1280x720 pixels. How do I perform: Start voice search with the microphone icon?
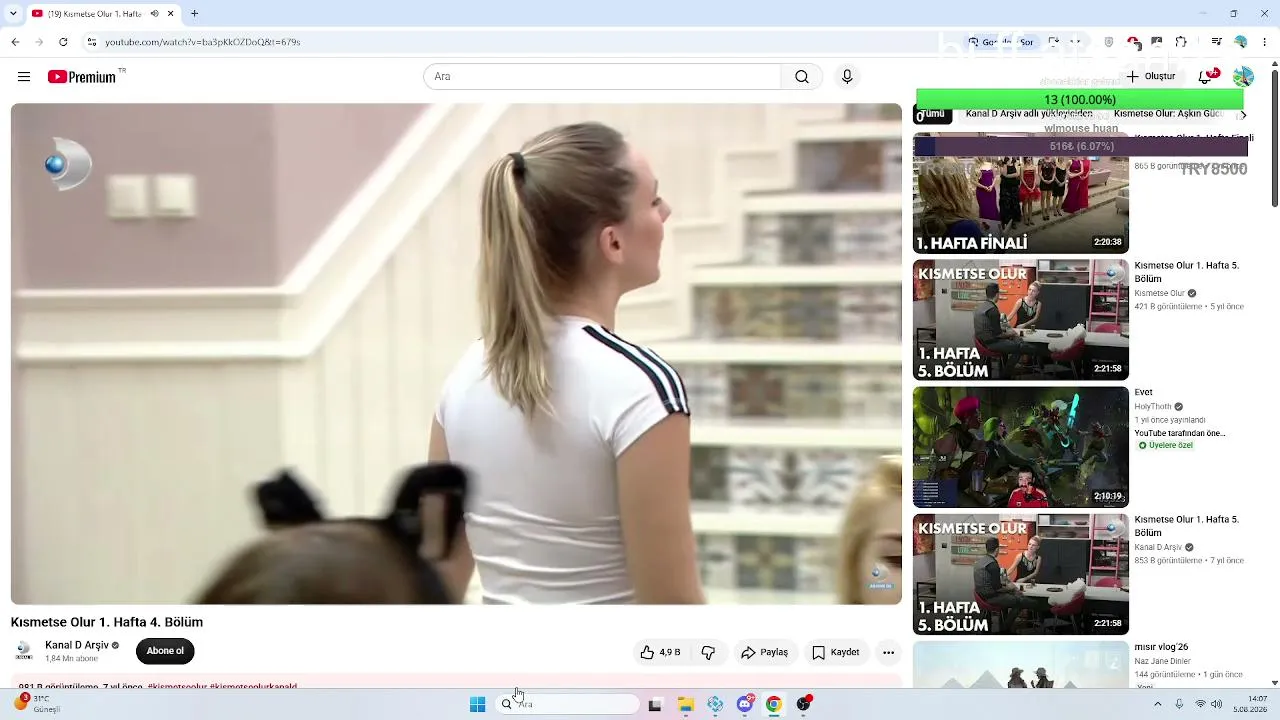847,77
